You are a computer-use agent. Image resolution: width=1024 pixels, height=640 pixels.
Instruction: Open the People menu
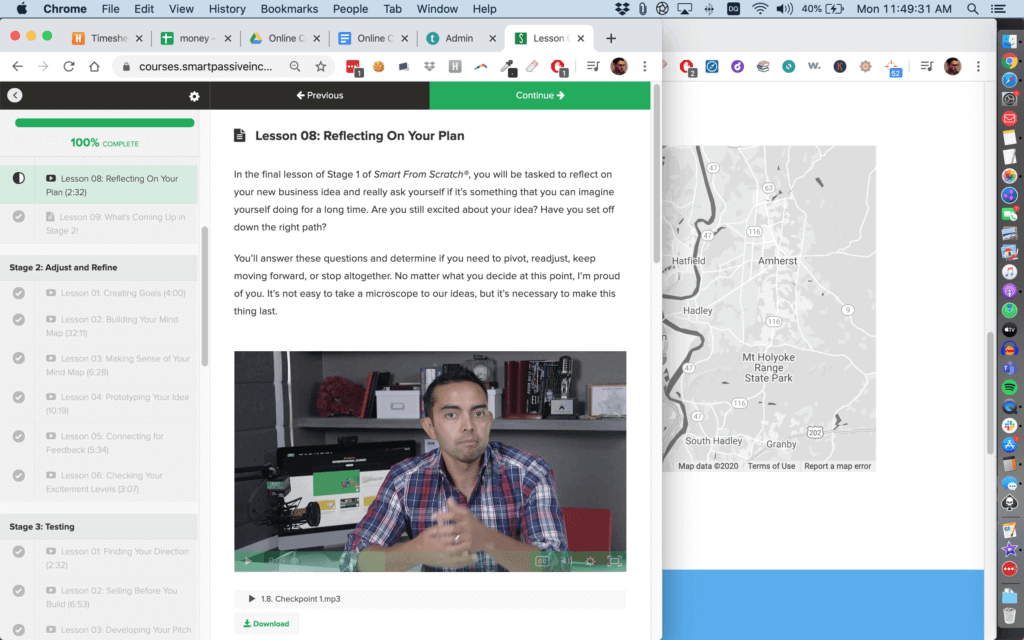click(x=350, y=9)
